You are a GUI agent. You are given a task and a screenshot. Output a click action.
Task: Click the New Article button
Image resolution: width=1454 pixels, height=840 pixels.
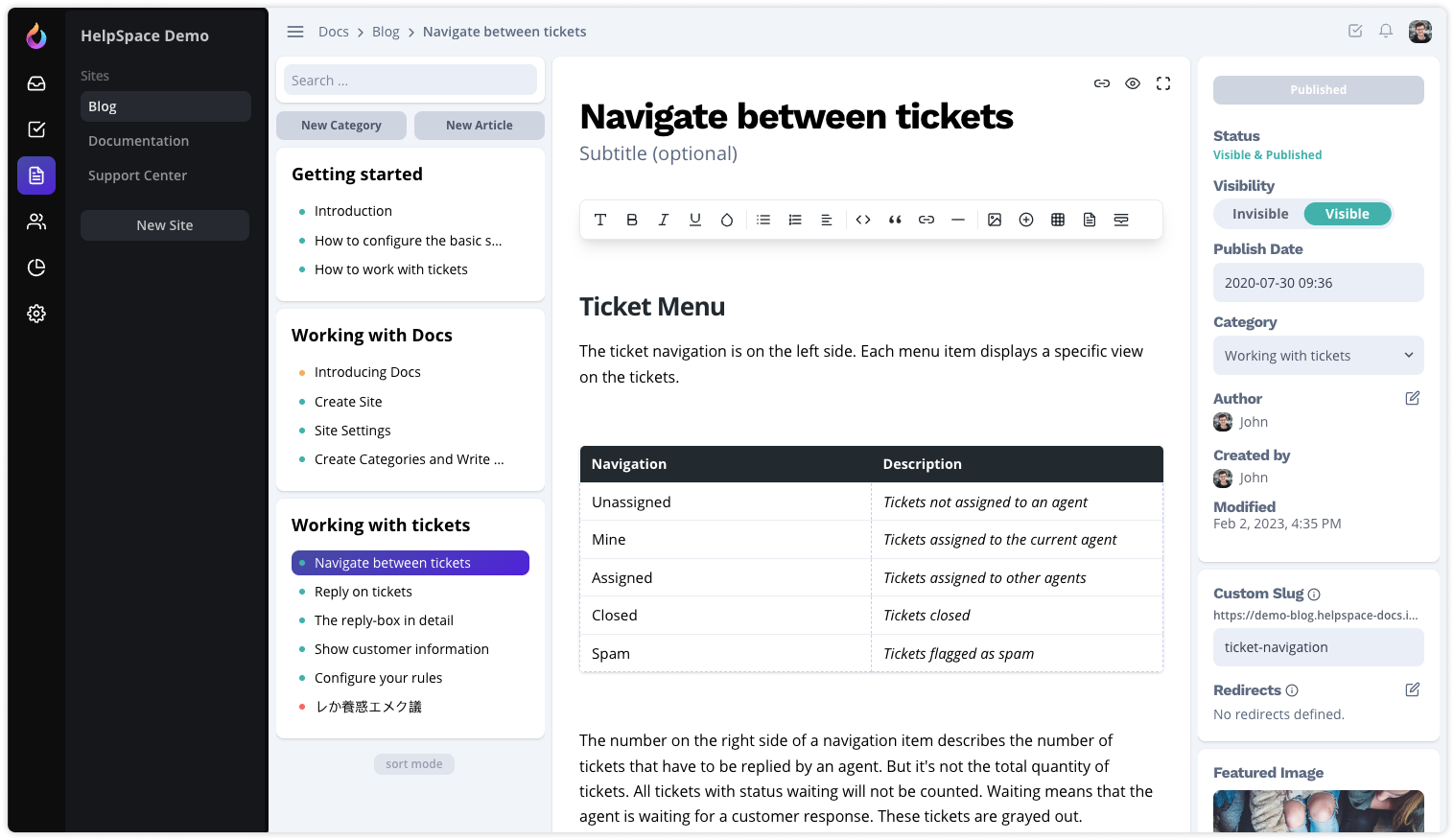[479, 126]
